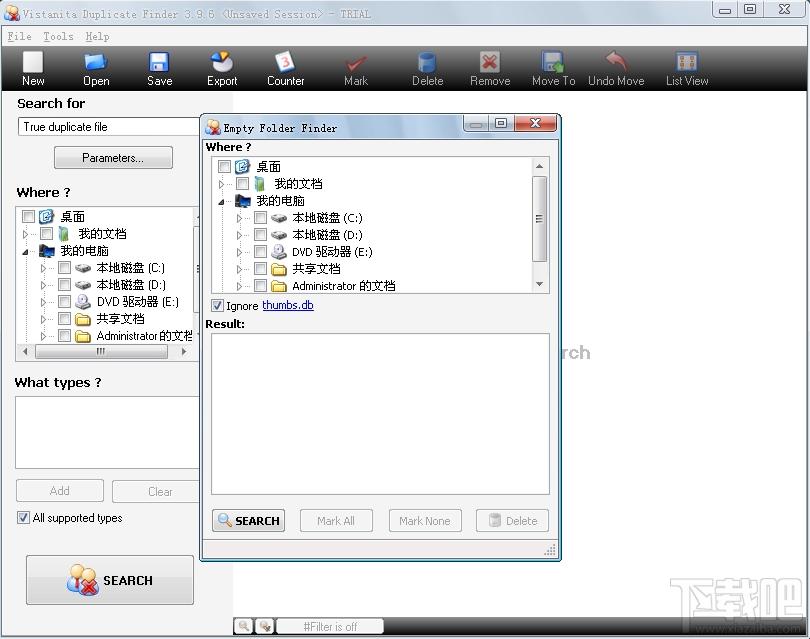Image resolution: width=810 pixels, height=639 pixels.
Task: Click the New session toolbar icon
Action: point(33,63)
